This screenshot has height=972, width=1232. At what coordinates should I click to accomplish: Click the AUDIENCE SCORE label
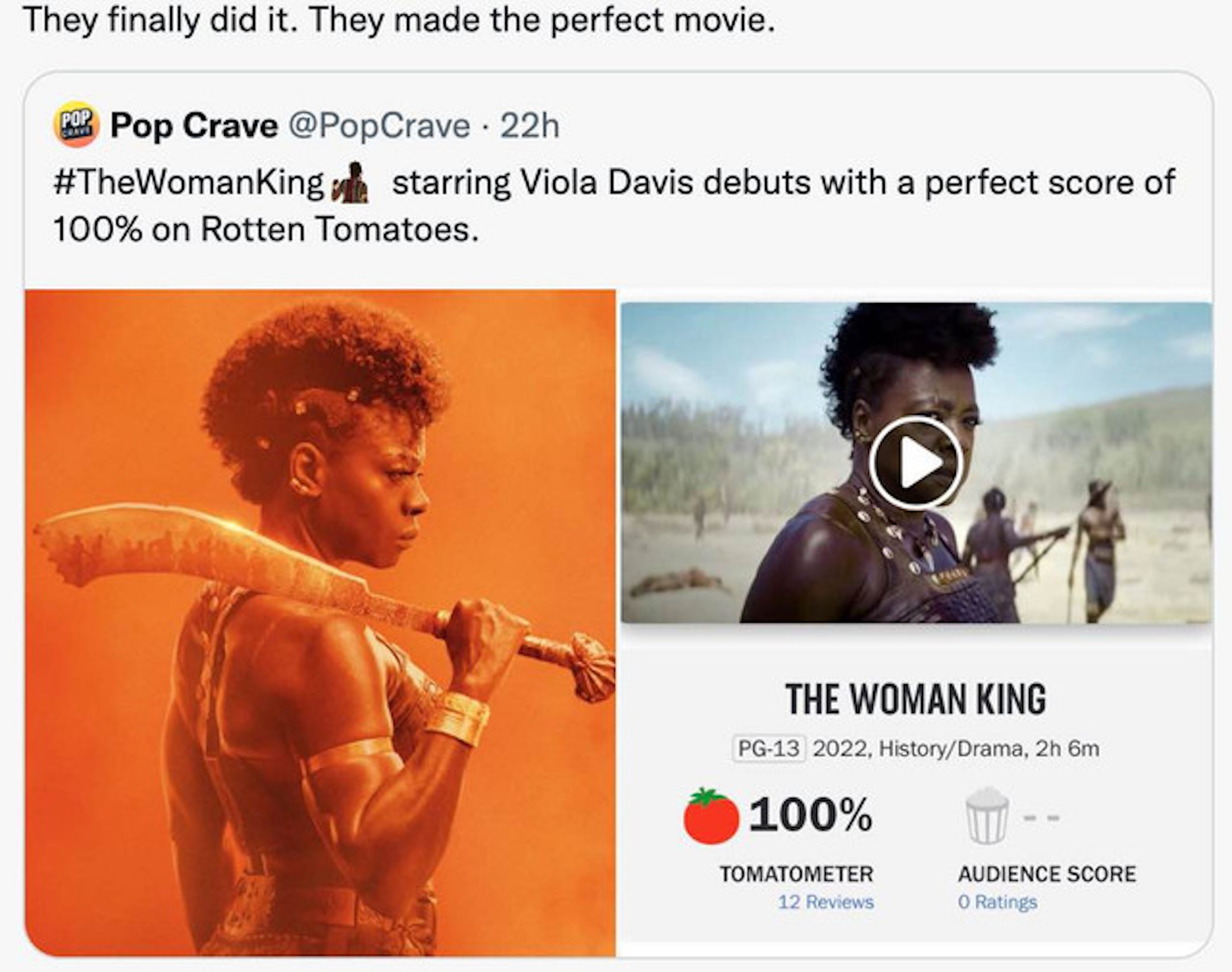click(x=1047, y=874)
